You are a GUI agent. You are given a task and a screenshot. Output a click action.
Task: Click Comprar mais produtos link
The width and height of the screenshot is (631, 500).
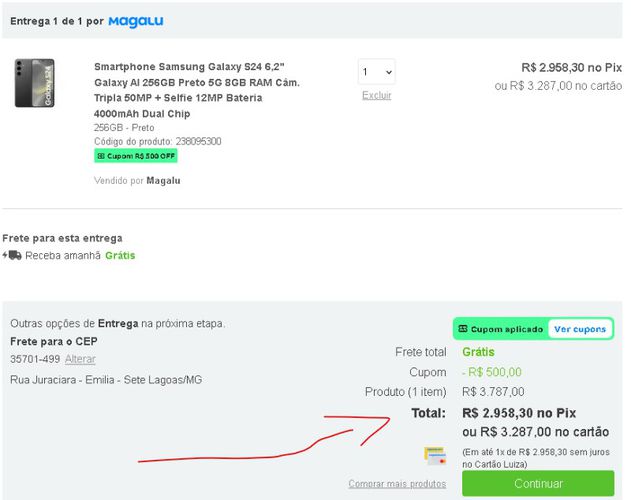tap(397, 483)
